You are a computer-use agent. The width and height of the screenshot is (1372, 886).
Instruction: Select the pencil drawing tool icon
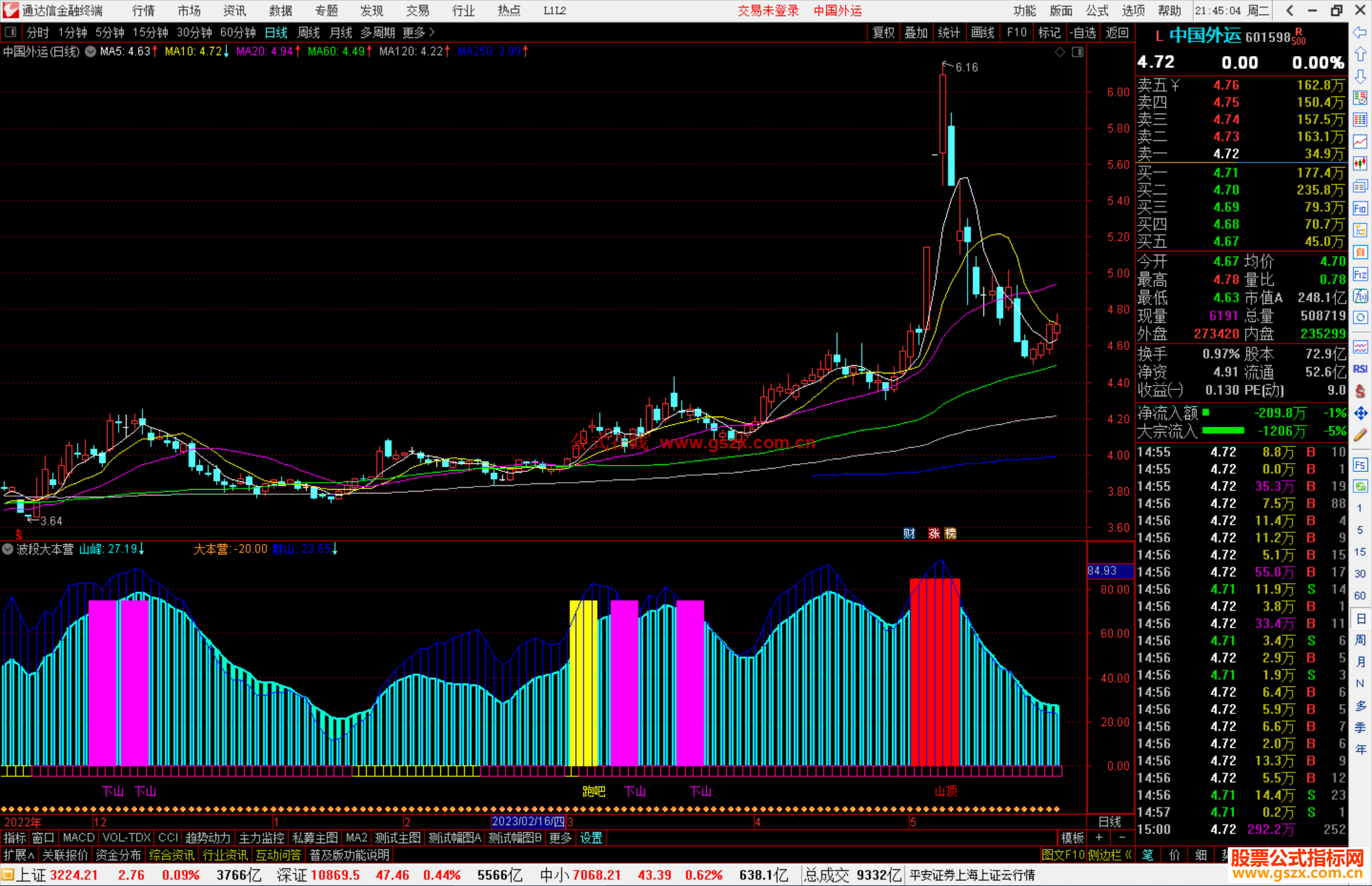pos(1360,435)
